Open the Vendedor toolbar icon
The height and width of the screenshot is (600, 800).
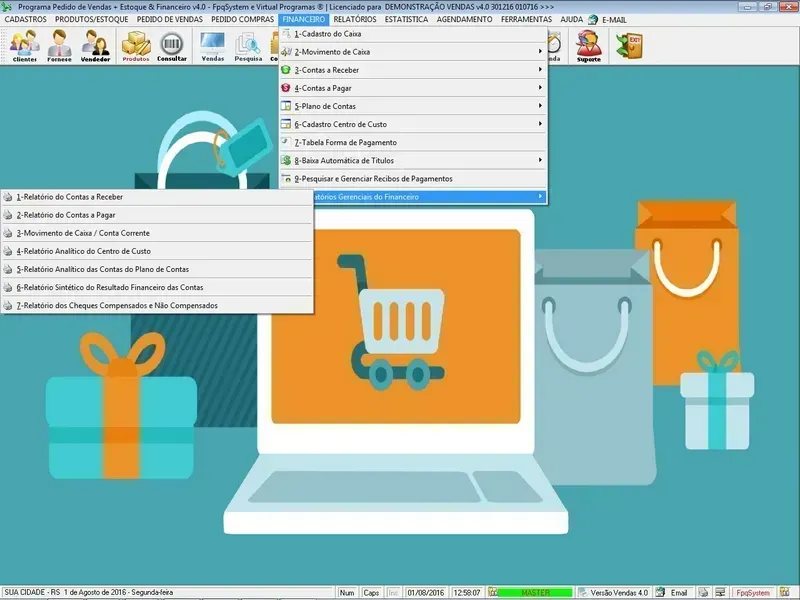[96, 46]
